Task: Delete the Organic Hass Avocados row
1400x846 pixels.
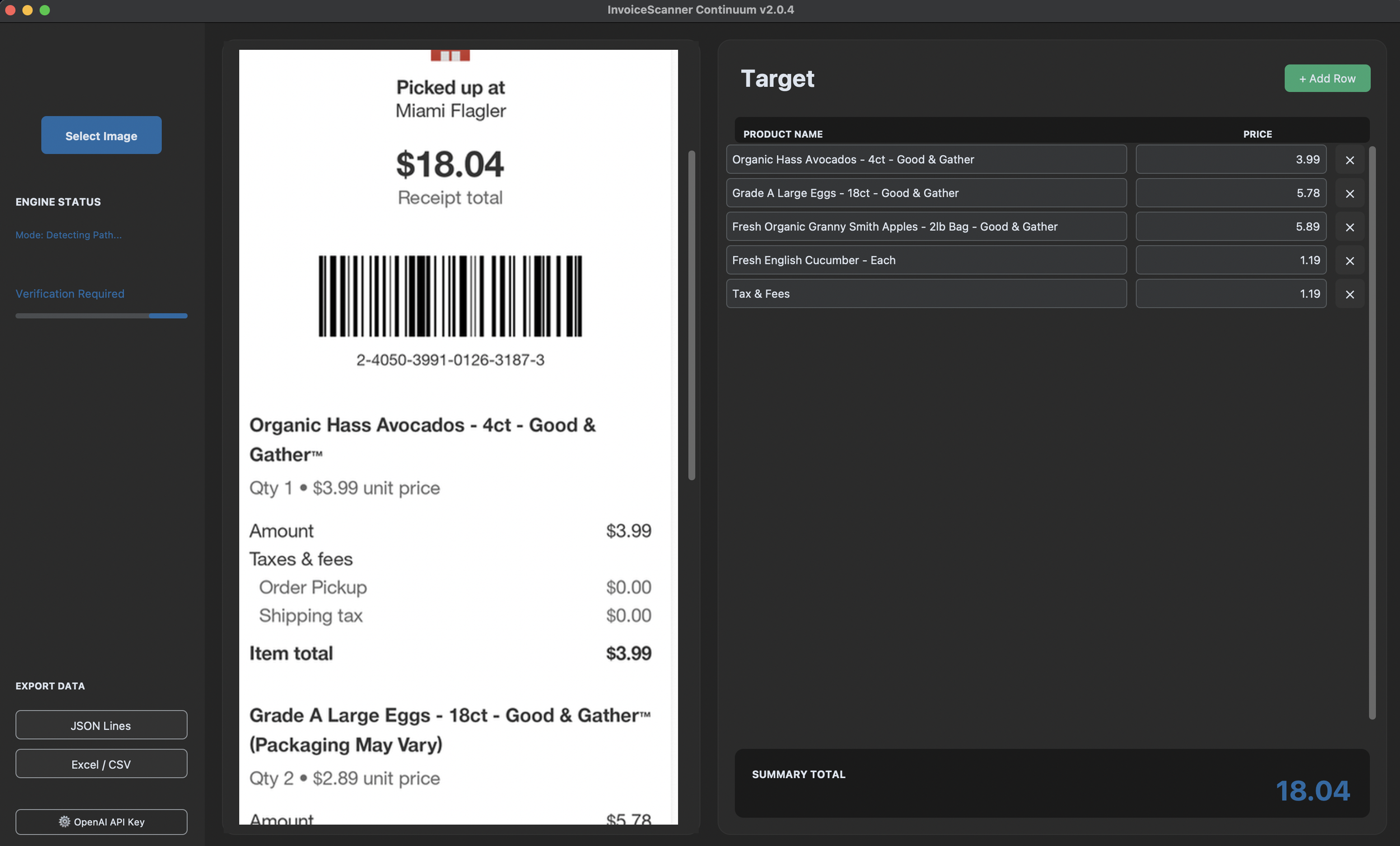Action: 1350,160
